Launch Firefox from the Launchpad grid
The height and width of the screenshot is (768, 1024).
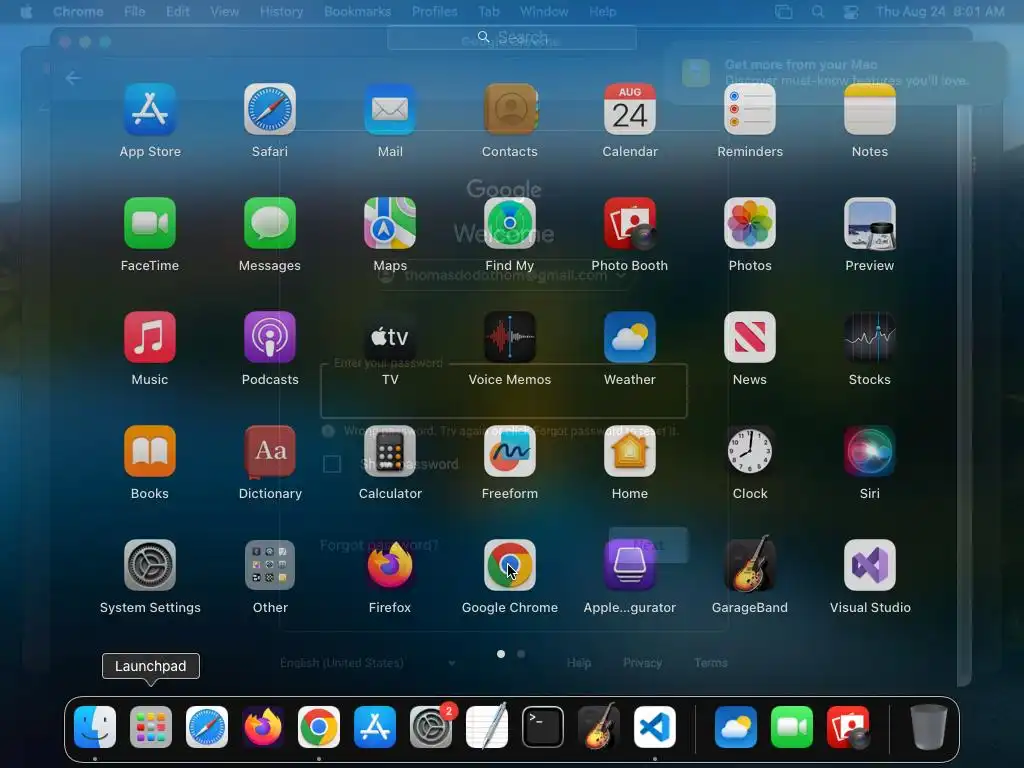tap(390, 565)
